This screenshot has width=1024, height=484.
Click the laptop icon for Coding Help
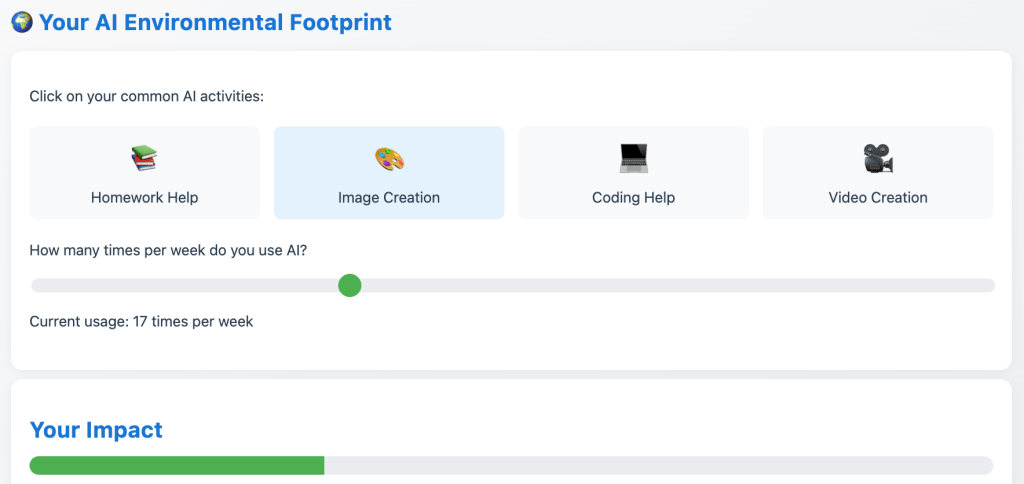tap(633, 158)
